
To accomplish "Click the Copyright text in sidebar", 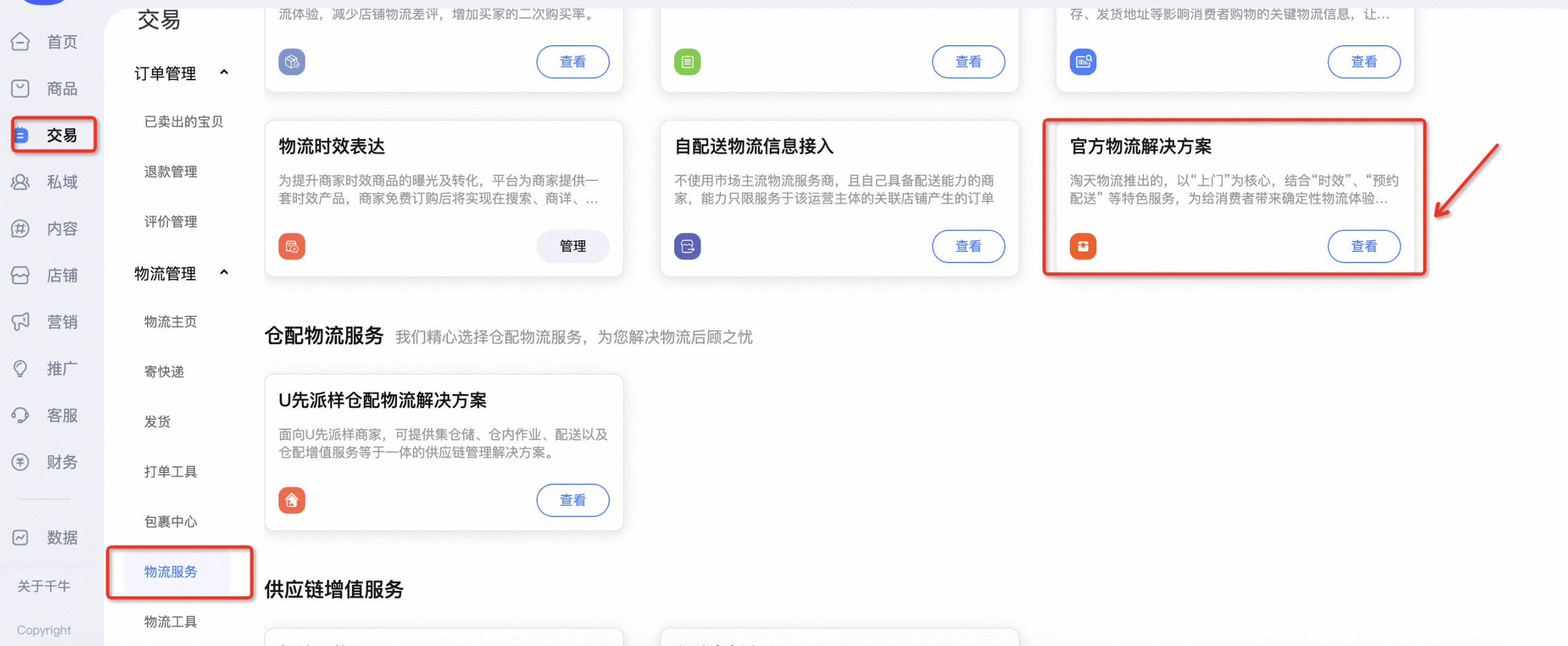I will [x=44, y=630].
